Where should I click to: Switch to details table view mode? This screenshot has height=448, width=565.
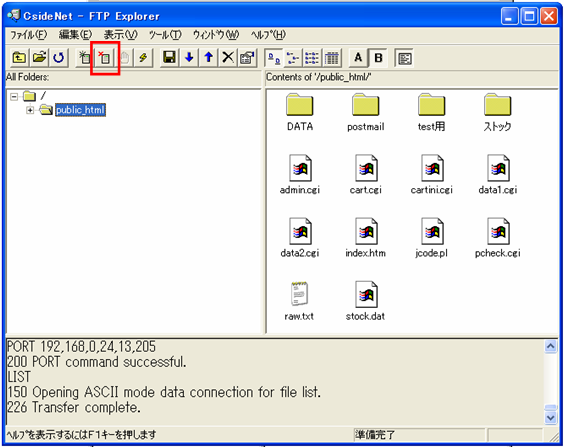point(332,58)
